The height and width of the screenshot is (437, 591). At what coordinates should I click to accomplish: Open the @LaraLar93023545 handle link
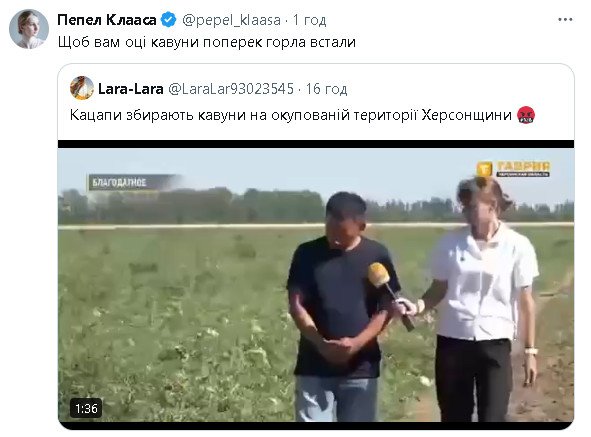(x=231, y=89)
